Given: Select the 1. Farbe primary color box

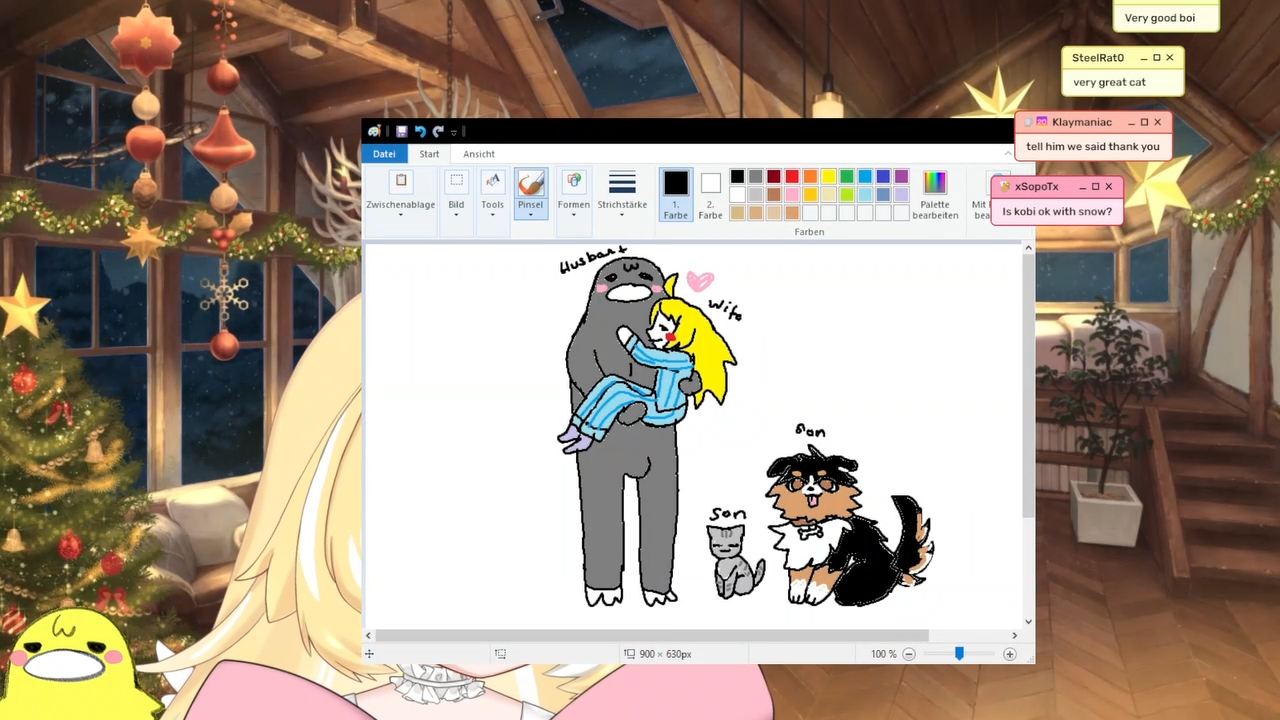Looking at the screenshot, I should pos(676,194).
